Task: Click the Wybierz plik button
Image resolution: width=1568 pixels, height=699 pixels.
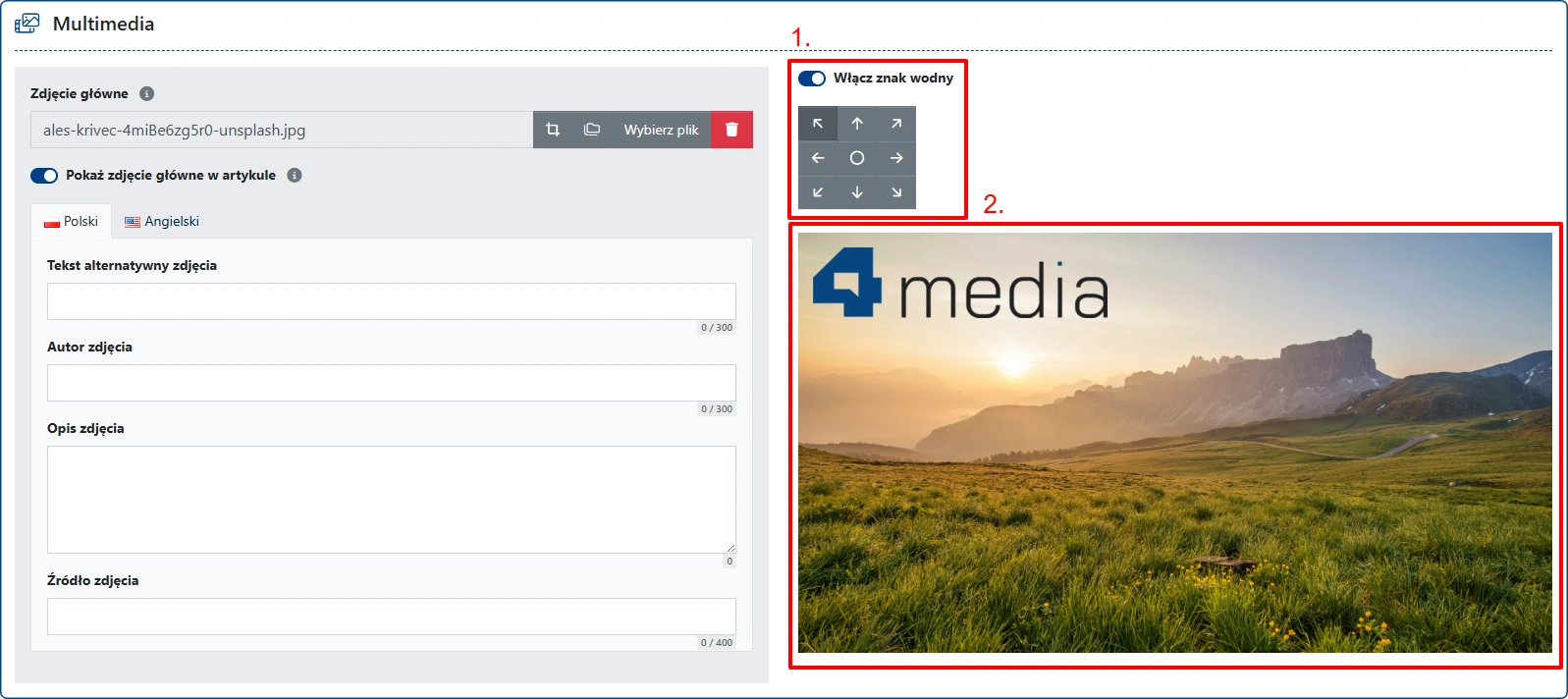Action: click(x=661, y=130)
